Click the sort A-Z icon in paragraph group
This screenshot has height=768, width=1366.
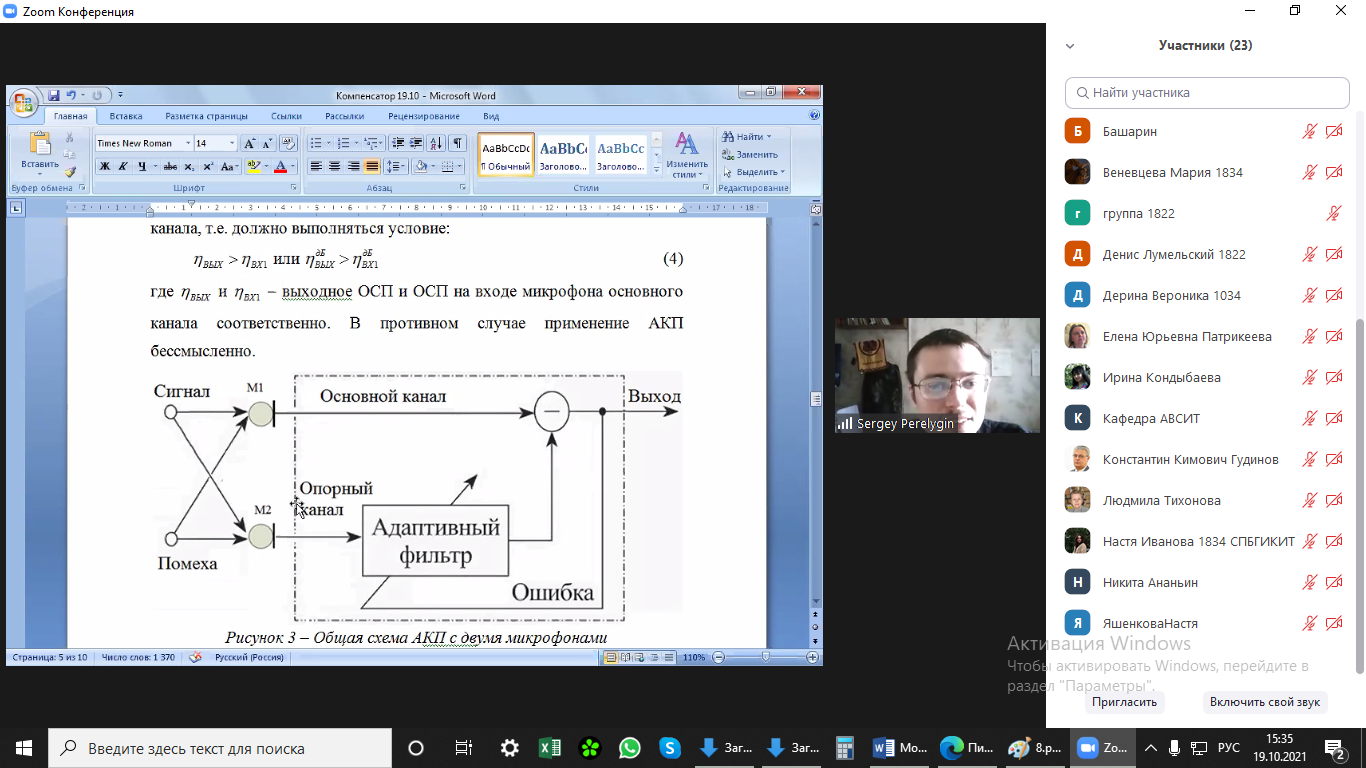pyautogui.click(x=436, y=143)
